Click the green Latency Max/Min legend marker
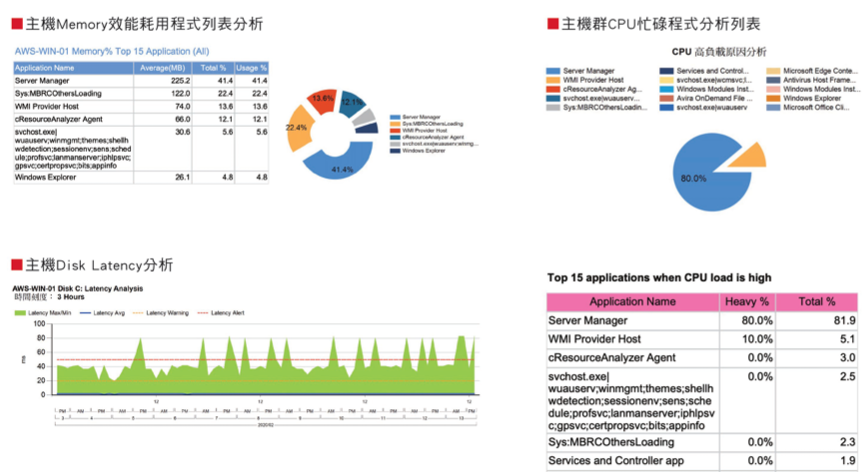This screenshot has width=862, height=472. point(20,314)
